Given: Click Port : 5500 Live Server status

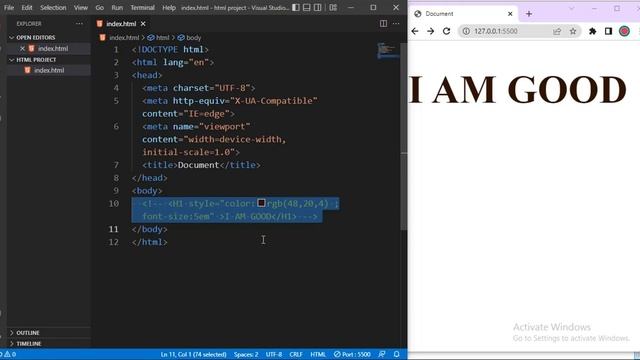Looking at the screenshot, I should pyautogui.click(x=352, y=354).
